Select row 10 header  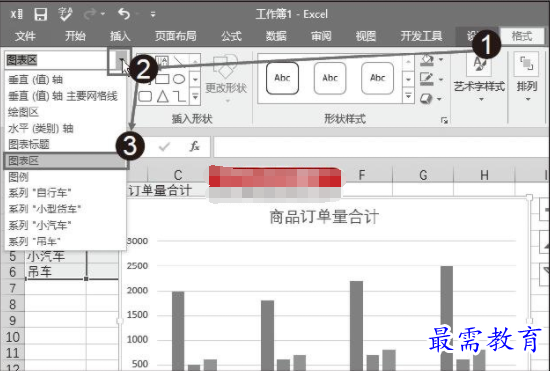pyautogui.click(x=13, y=337)
